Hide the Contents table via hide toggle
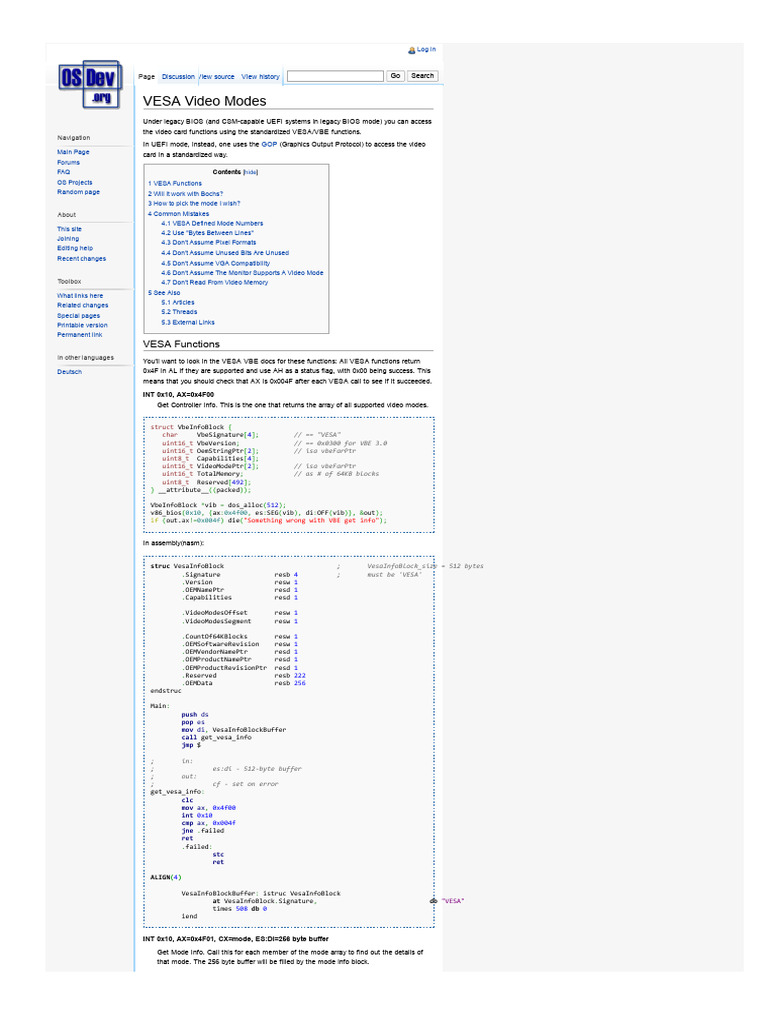Viewport: 768px width, 1024px height. [x=251, y=172]
